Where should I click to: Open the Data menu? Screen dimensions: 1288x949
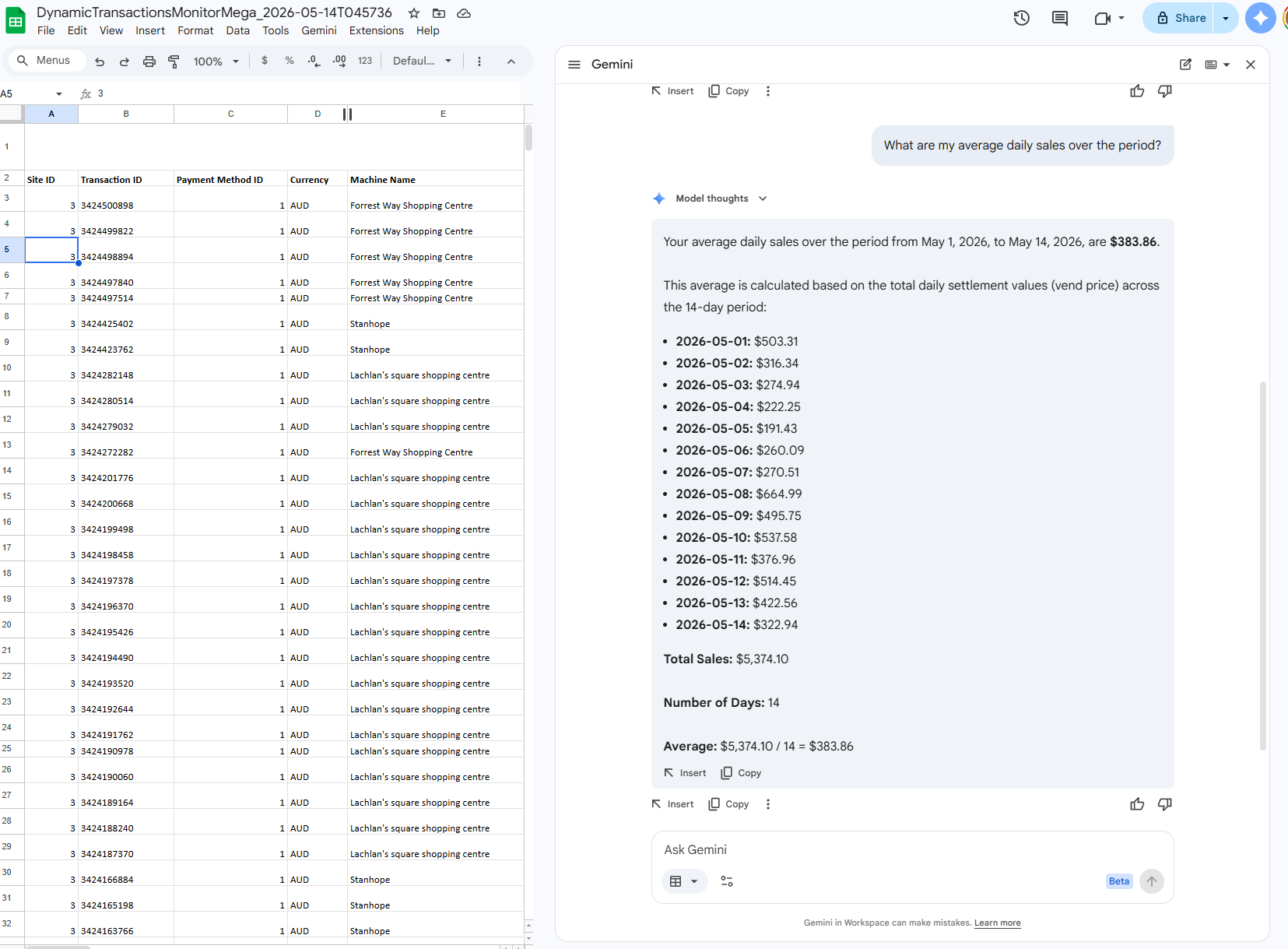click(238, 30)
